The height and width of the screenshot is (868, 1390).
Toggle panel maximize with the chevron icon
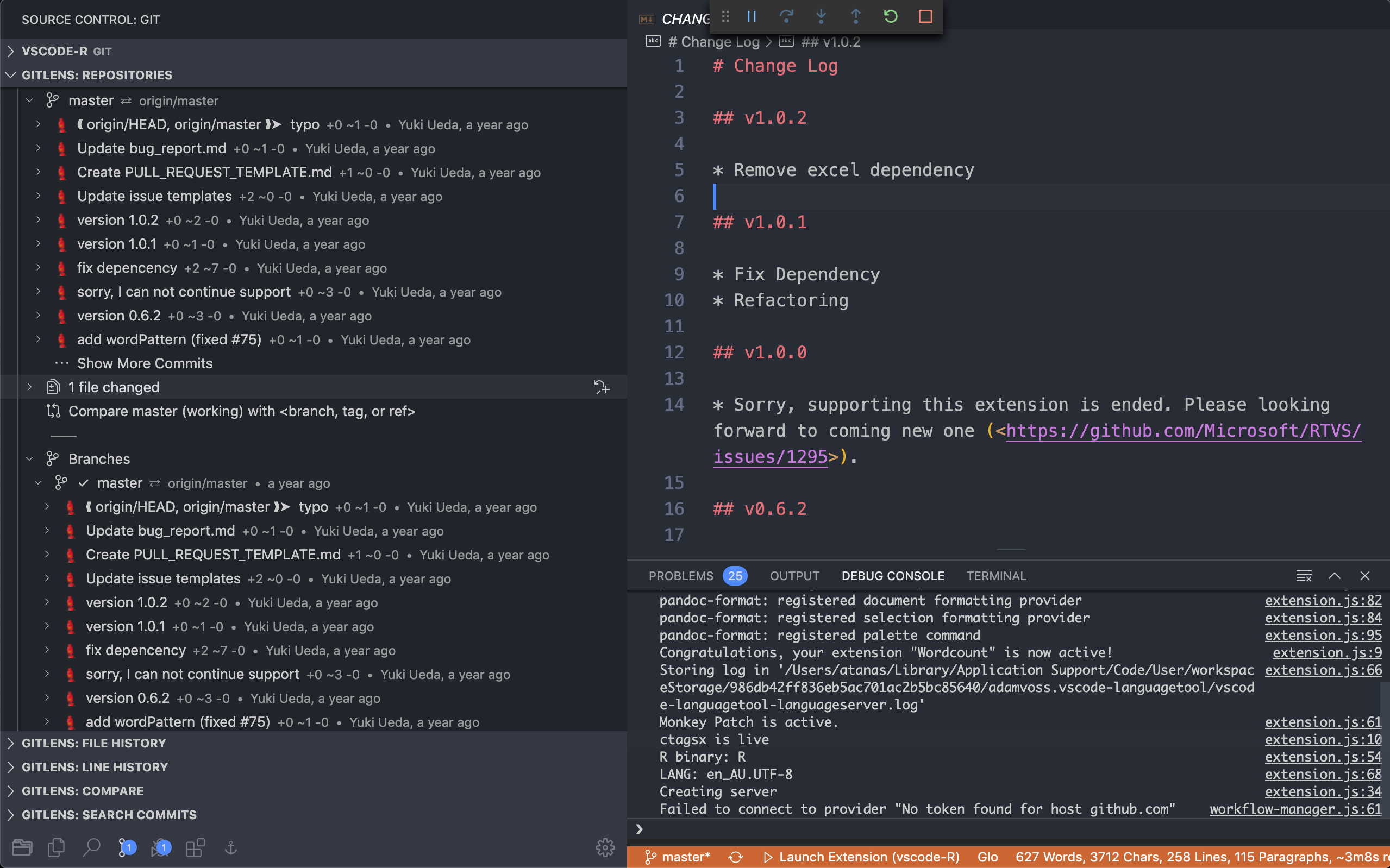1336,576
